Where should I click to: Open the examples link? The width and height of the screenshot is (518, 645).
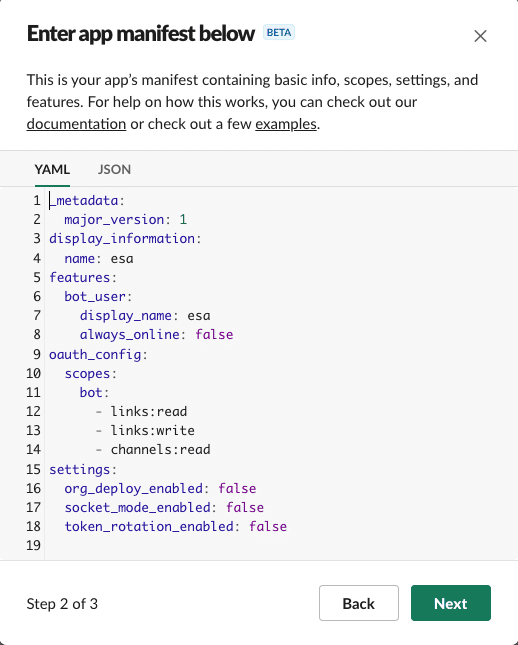pyautogui.click(x=286, y=124)
